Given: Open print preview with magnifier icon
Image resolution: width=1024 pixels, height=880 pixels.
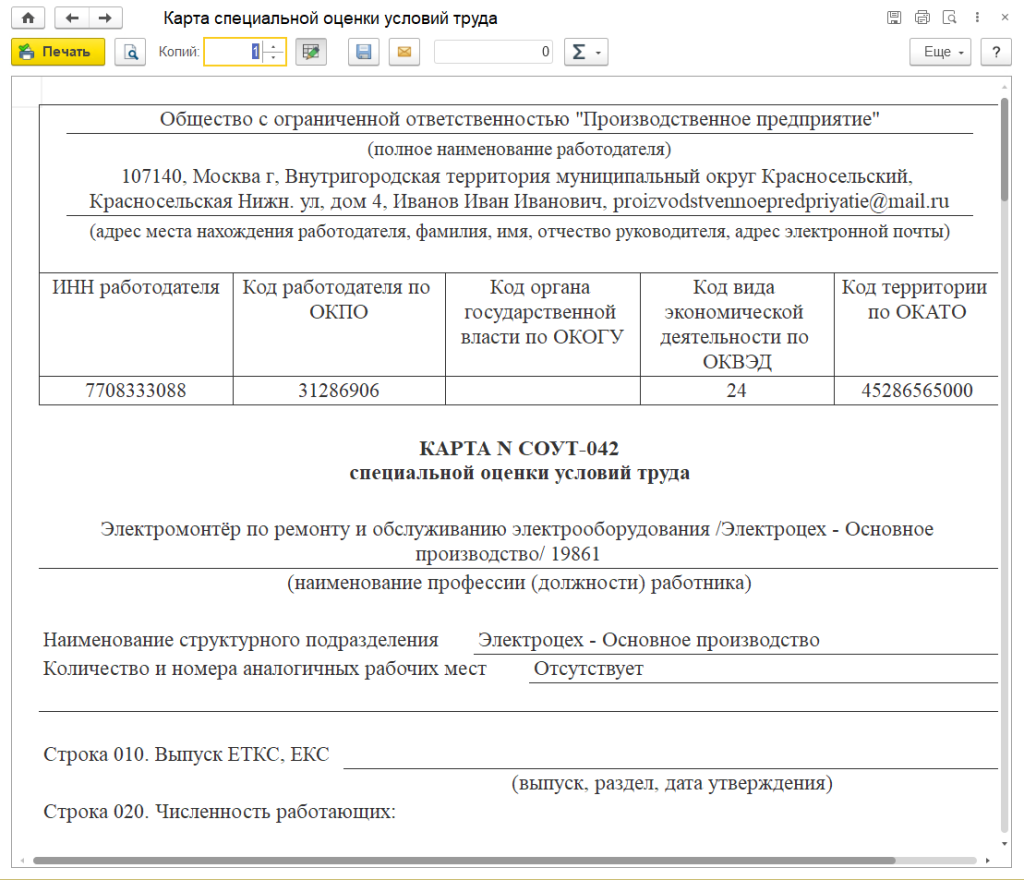Looking at the screenshot, I should point(130,52).
